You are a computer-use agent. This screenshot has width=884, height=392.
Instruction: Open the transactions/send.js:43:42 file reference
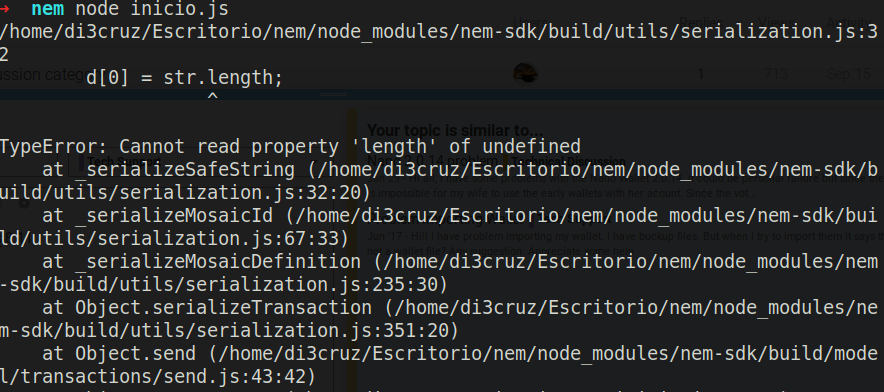point(158,376)
